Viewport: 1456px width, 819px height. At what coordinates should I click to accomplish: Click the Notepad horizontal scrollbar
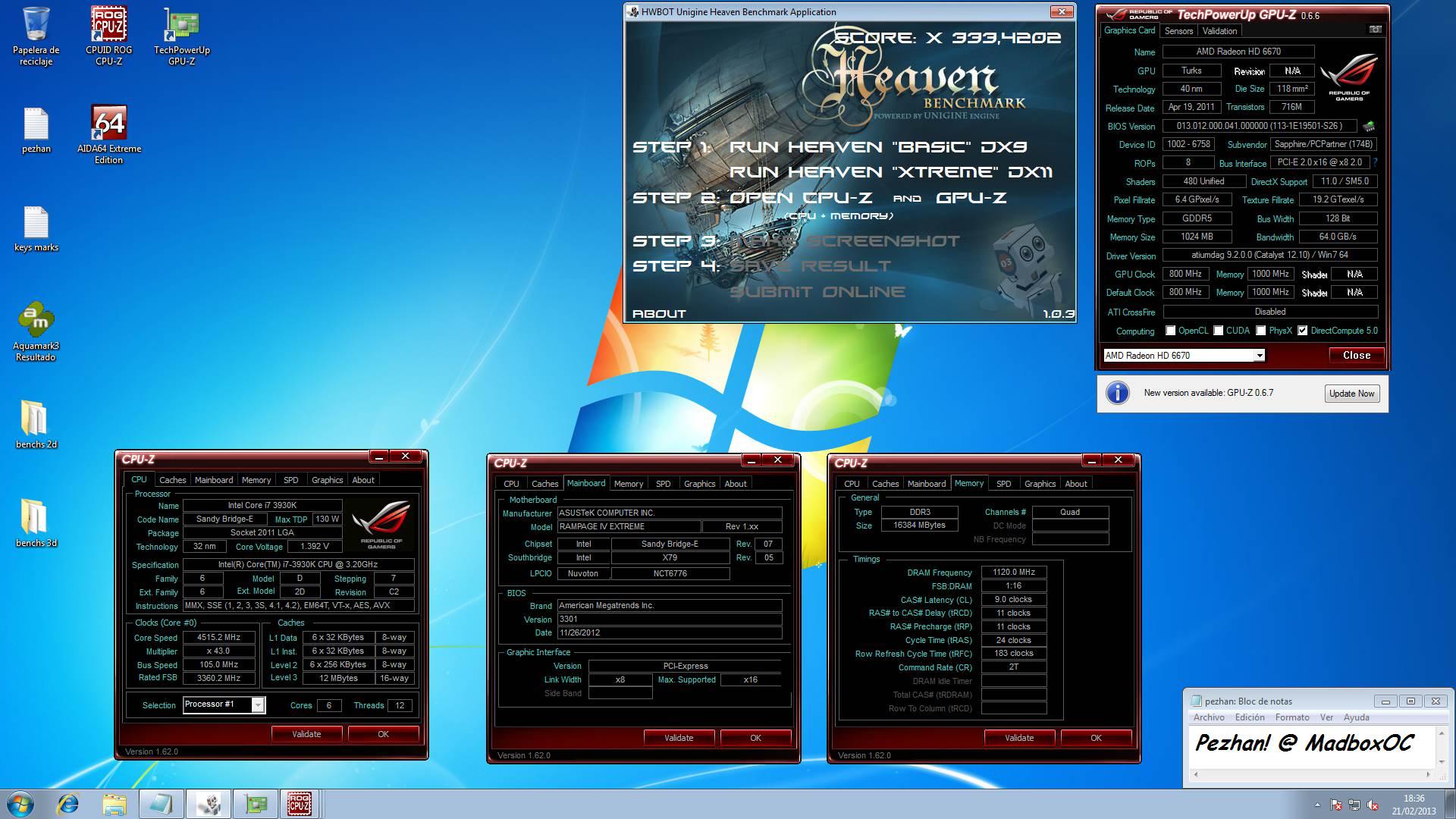pos(1311,775)
